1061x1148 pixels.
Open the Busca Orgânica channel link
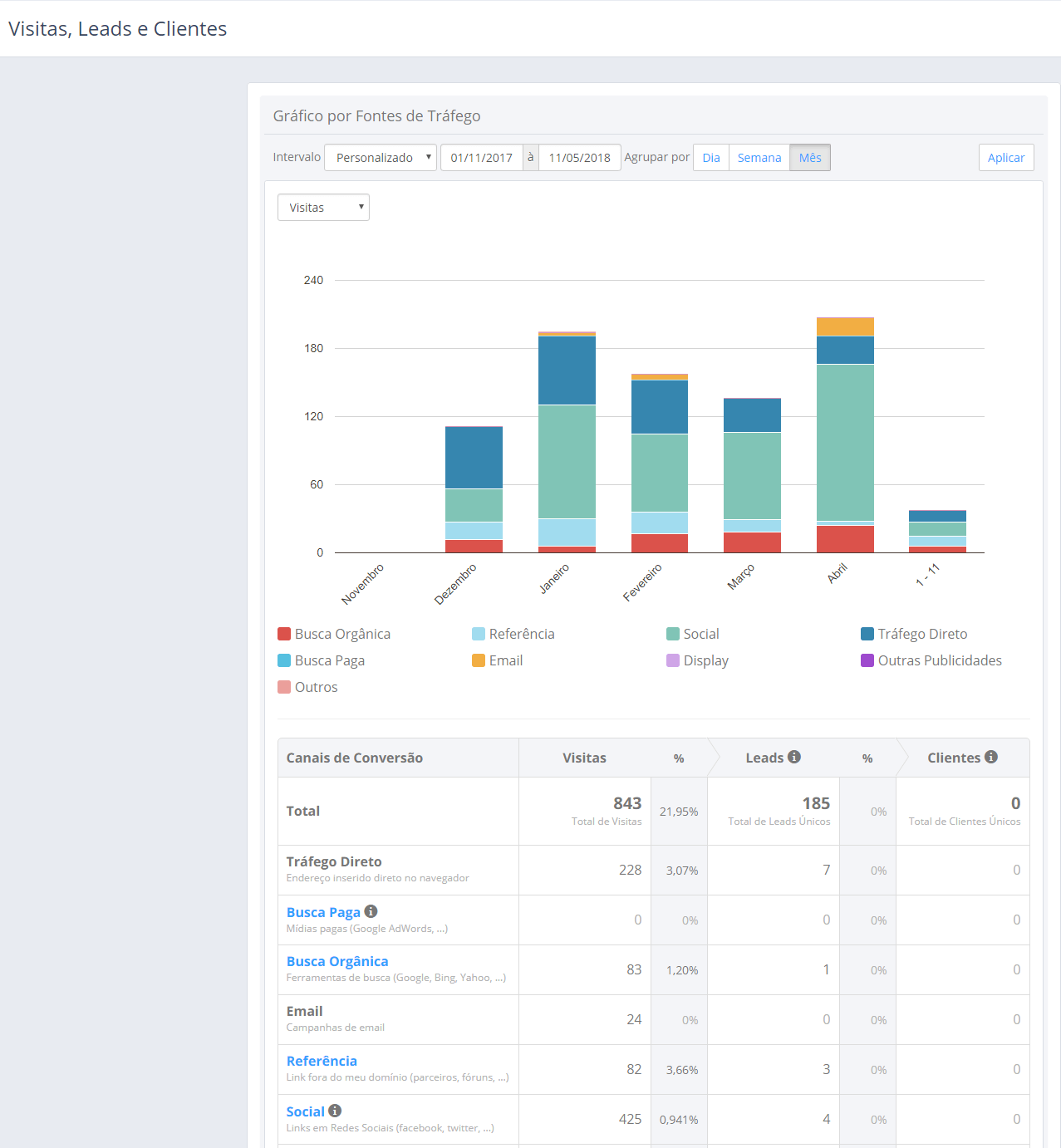pos(337,961)
